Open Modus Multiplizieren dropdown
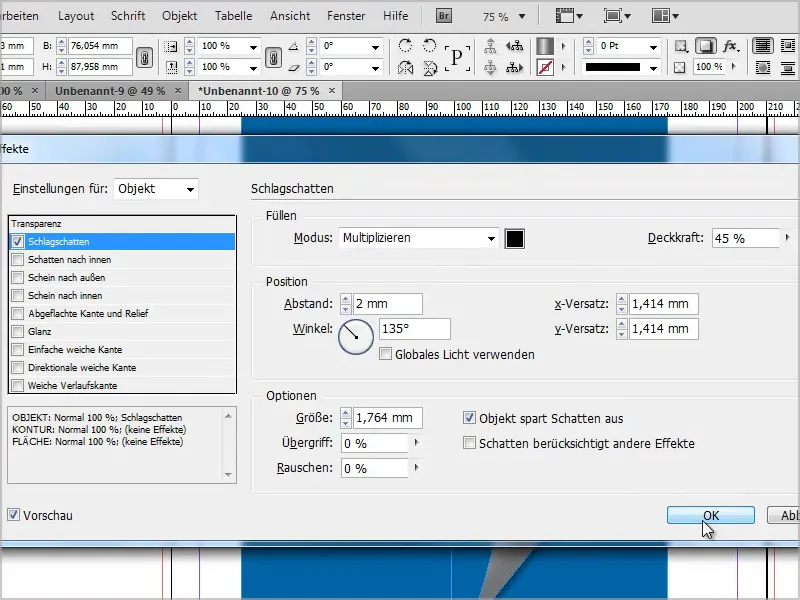The image size is (800, 600). click(418, 238)
